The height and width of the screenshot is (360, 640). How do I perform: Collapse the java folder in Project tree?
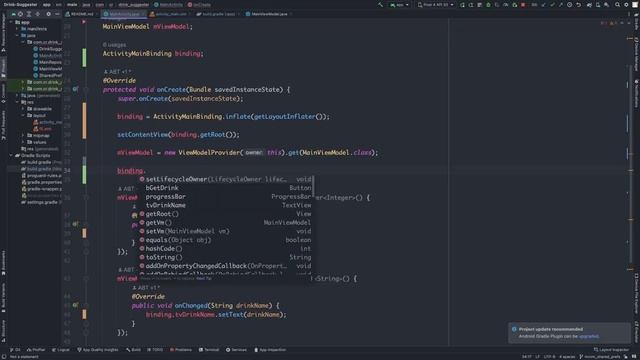click(17, 36)
